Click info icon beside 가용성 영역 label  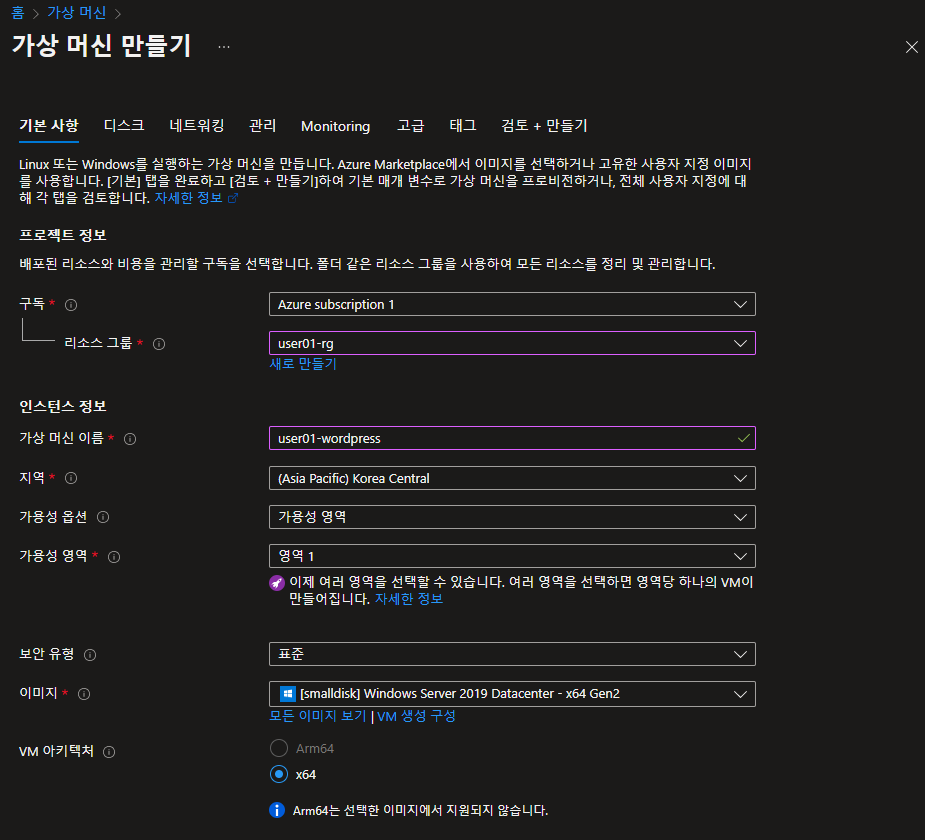coord(114,557)
